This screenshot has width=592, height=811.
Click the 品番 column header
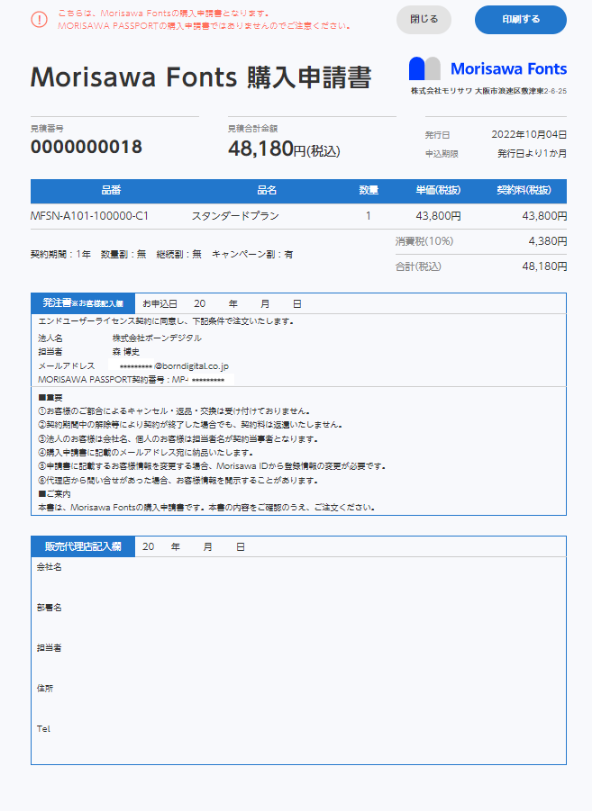(111, 190)
